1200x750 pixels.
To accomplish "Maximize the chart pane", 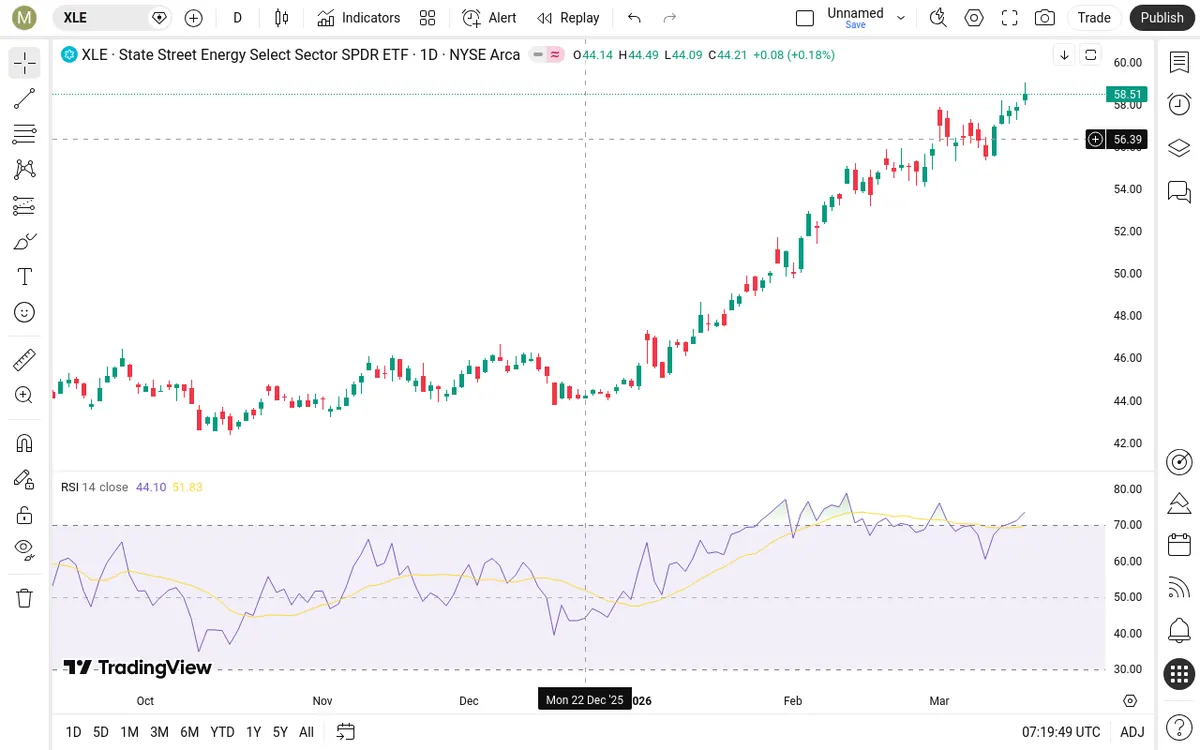I will (1091, 55).
